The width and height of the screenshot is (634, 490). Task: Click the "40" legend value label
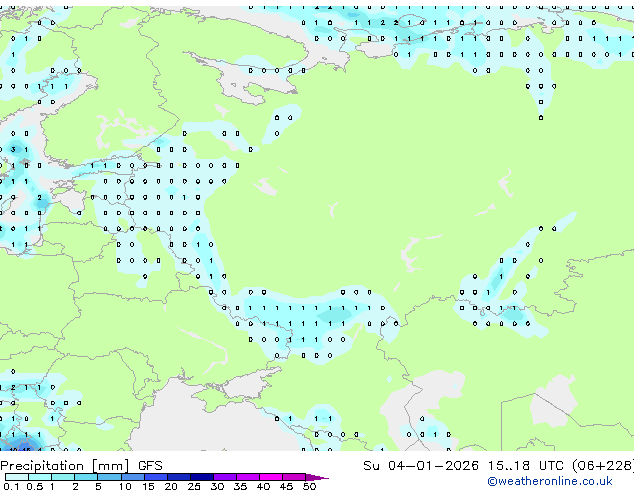click(x=264, y=486)
